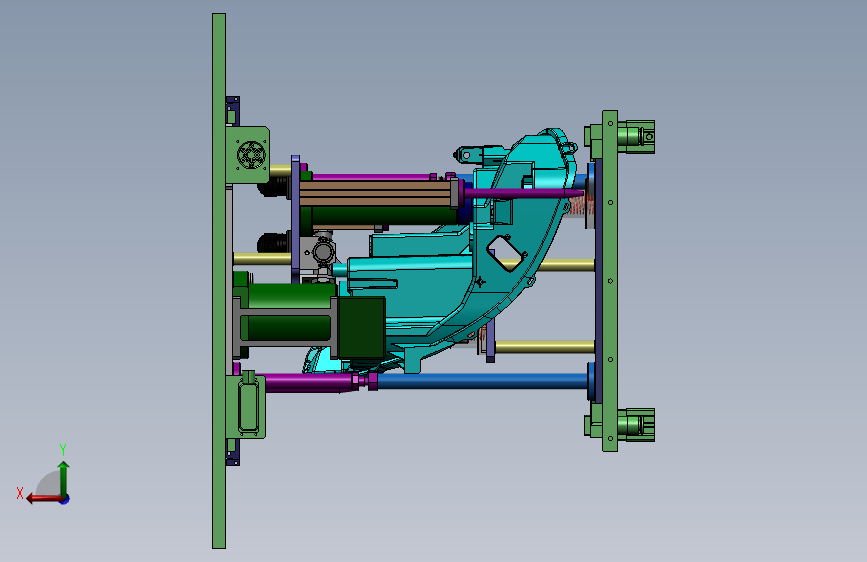Click the blue Z axis dot of the triad
The image size is (867, 562).
[x=65, y=500]
